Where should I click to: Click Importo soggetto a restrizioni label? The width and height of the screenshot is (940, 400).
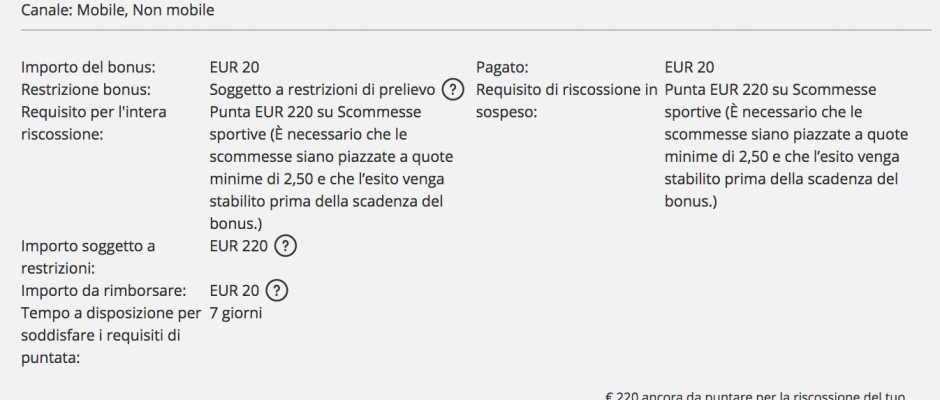(x=88, y=257)
